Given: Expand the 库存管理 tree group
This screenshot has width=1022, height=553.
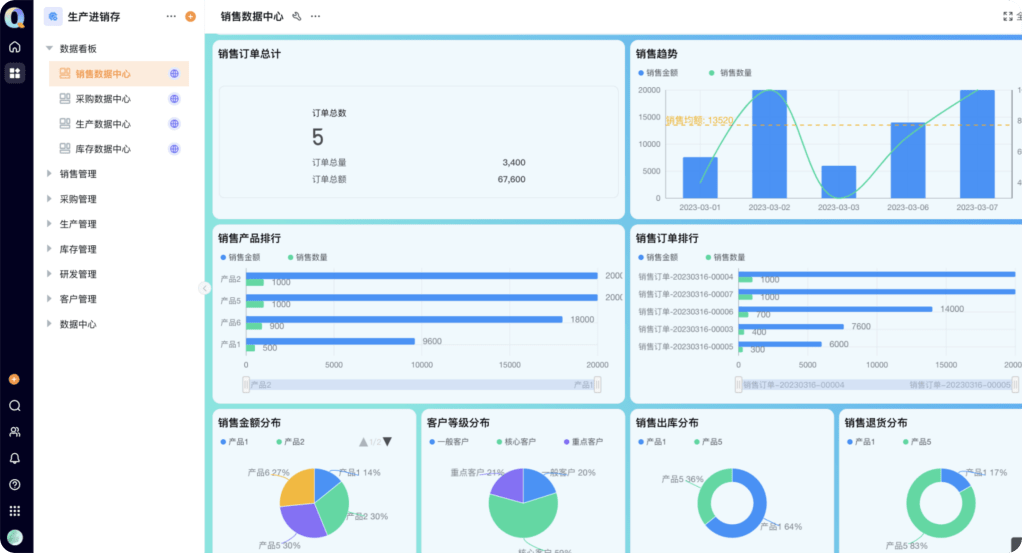Looking at the screenshot, I should tap(49, 249).
